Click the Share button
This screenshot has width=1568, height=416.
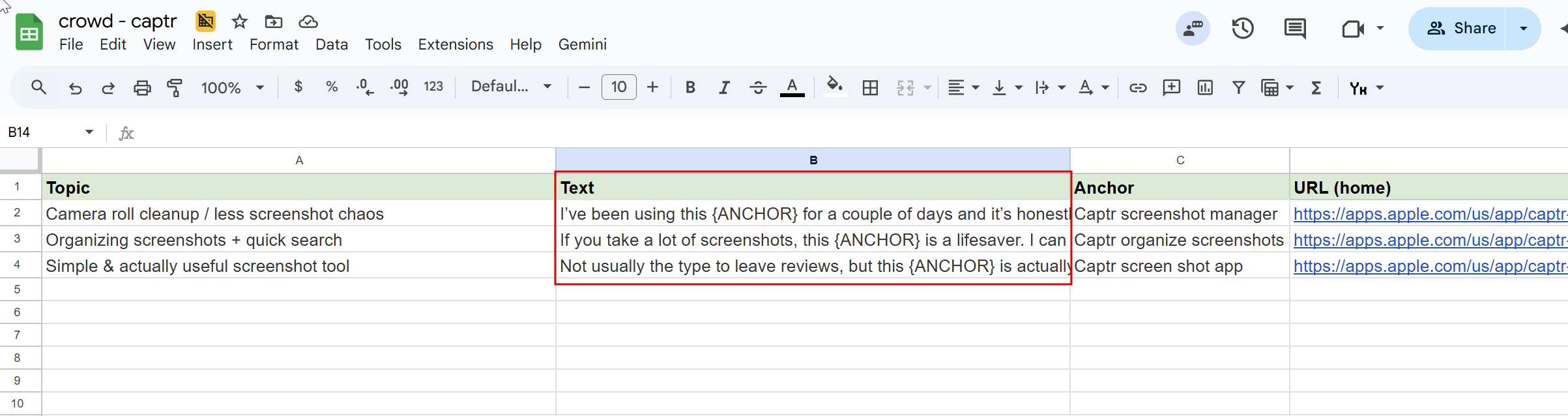[x=1457, y=29]
